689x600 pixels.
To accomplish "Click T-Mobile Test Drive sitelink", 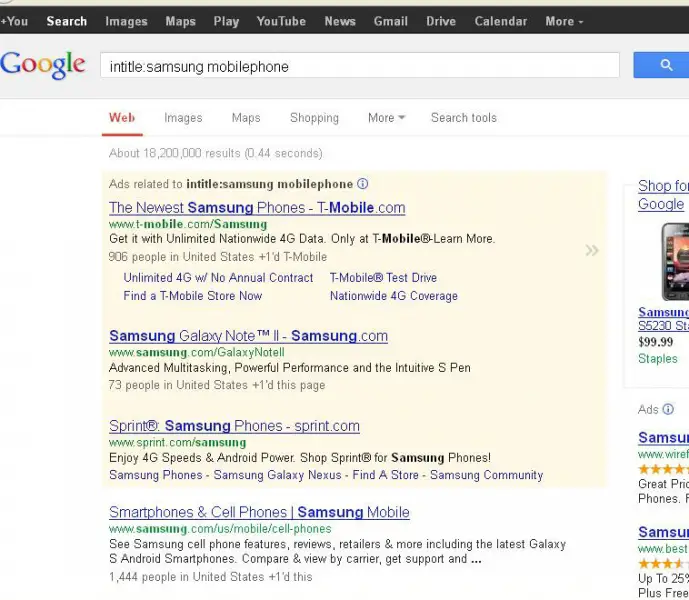I will tap(383, 278).
